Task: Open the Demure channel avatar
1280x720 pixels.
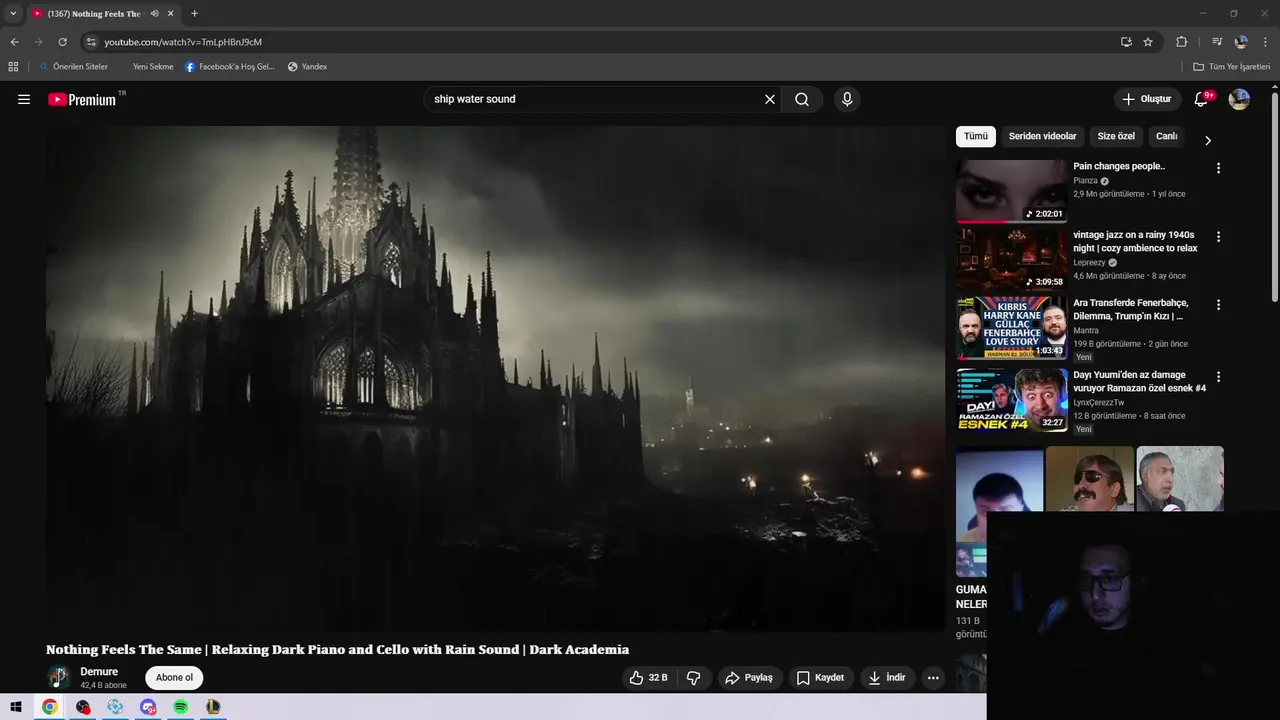Action: [x=59, y=677]
